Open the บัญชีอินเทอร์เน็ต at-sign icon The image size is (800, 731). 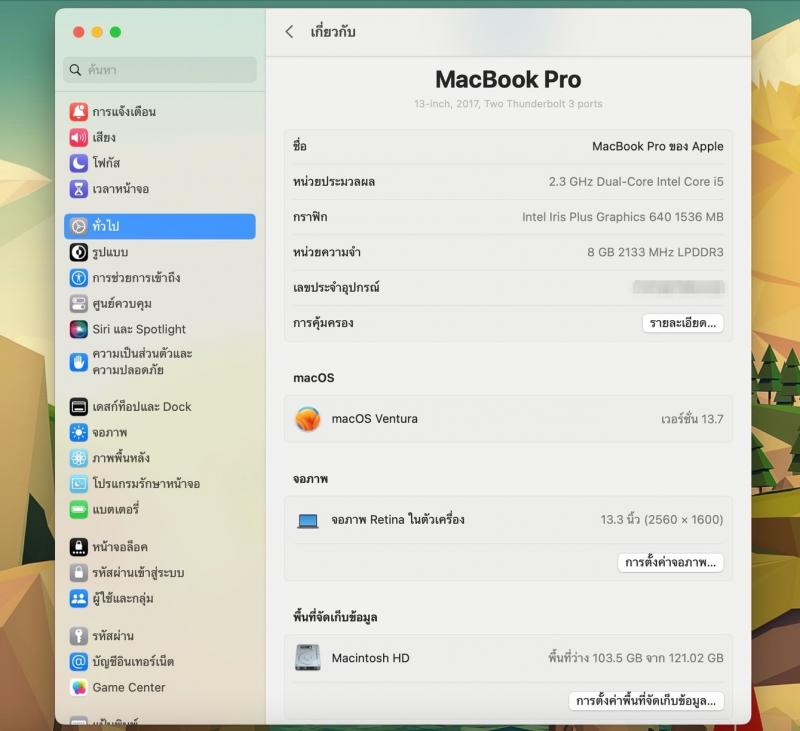click(x=79, y=662)
